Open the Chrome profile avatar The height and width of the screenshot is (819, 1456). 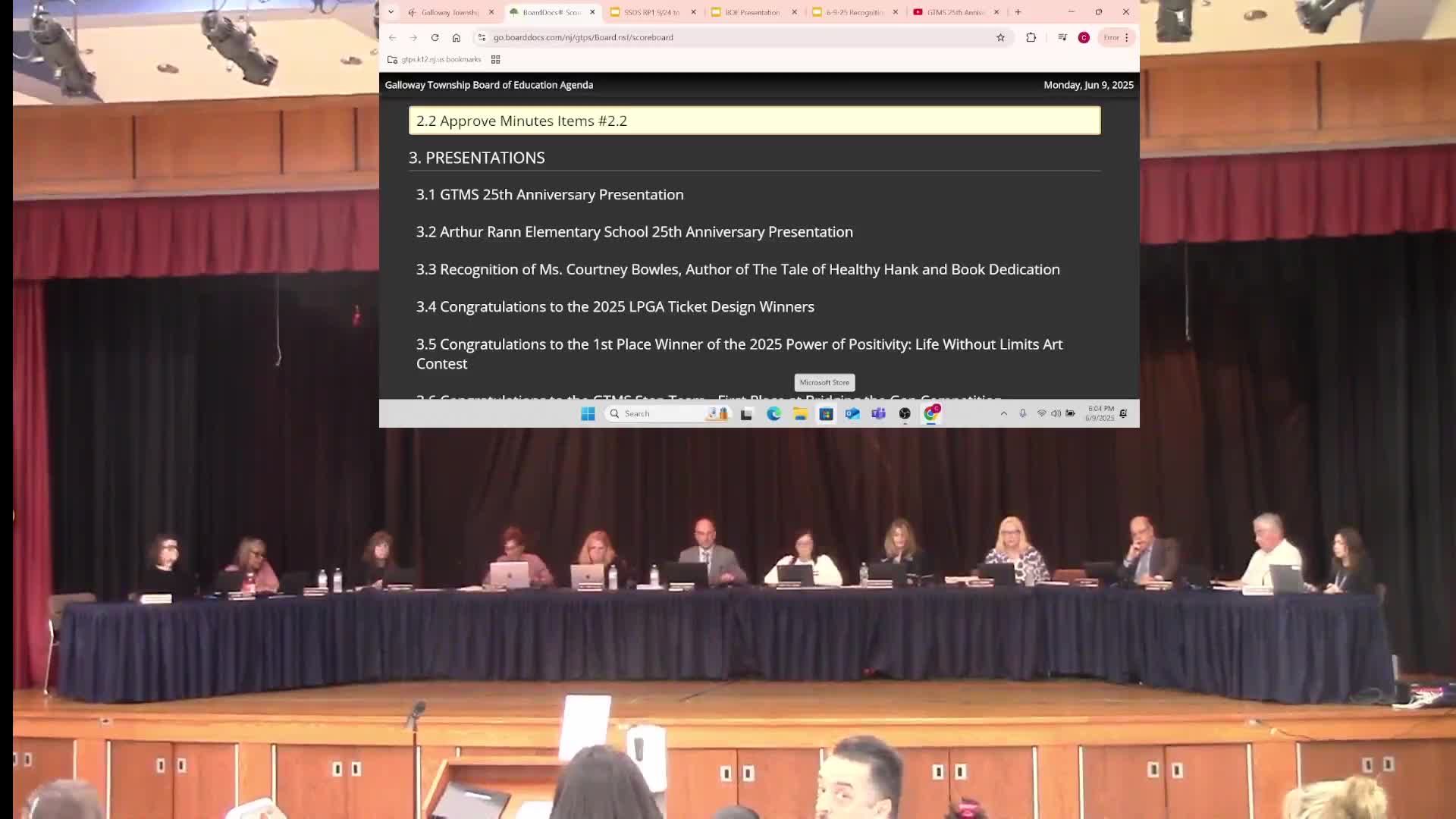1084,37
